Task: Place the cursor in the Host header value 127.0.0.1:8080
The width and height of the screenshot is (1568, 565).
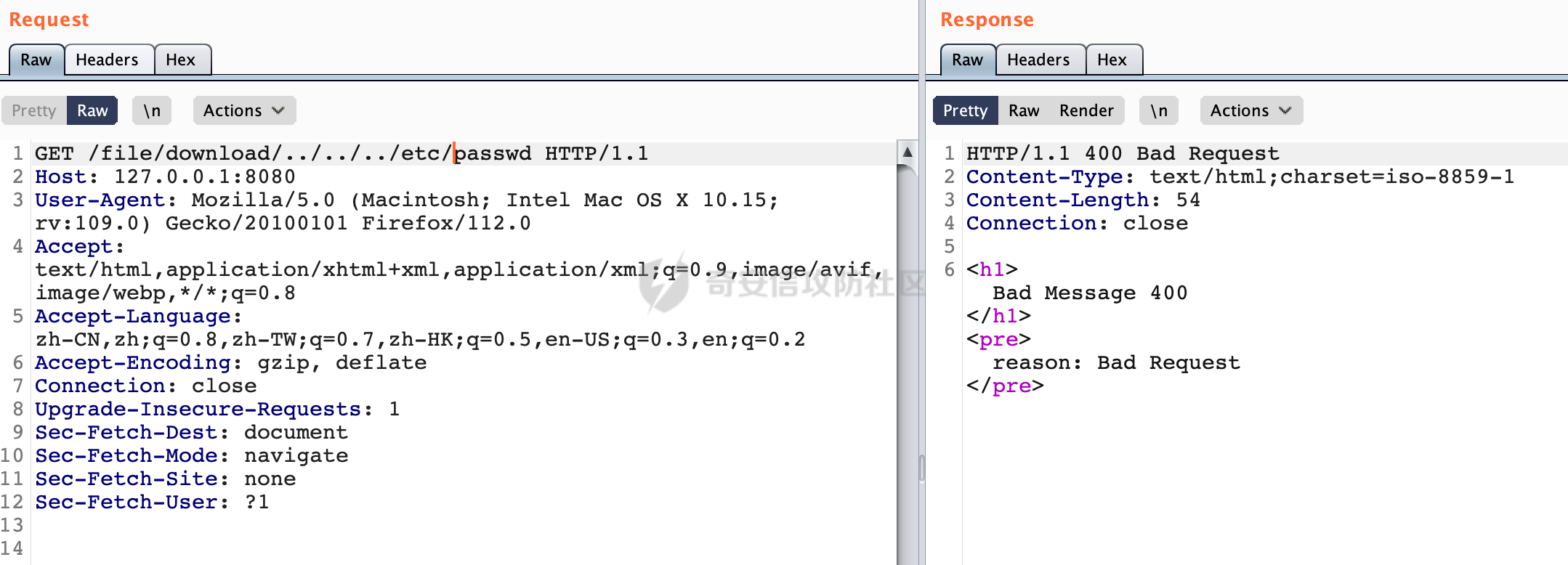Action: (x=204, y=177)
